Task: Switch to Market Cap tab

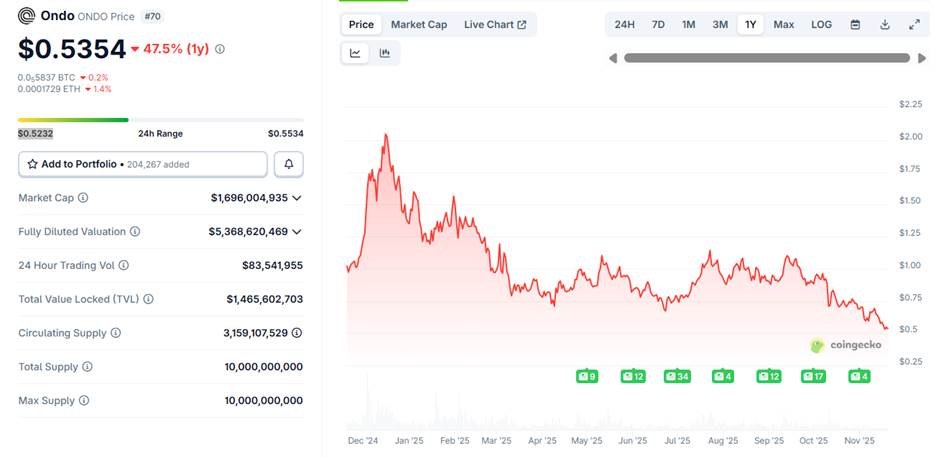Action: click(x=419, y=24)
